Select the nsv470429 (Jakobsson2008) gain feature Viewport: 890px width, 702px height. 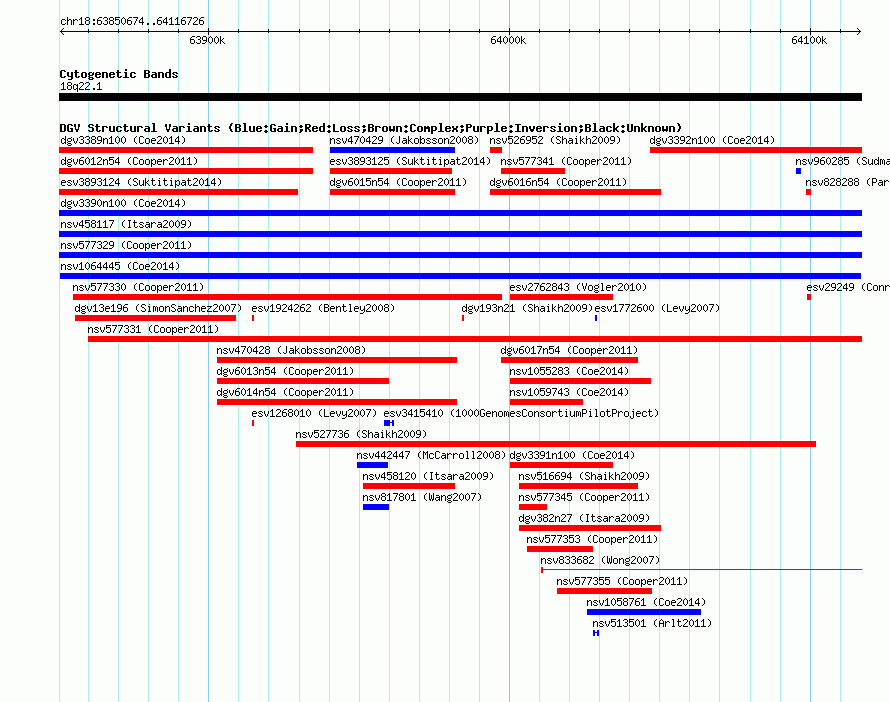392,150
